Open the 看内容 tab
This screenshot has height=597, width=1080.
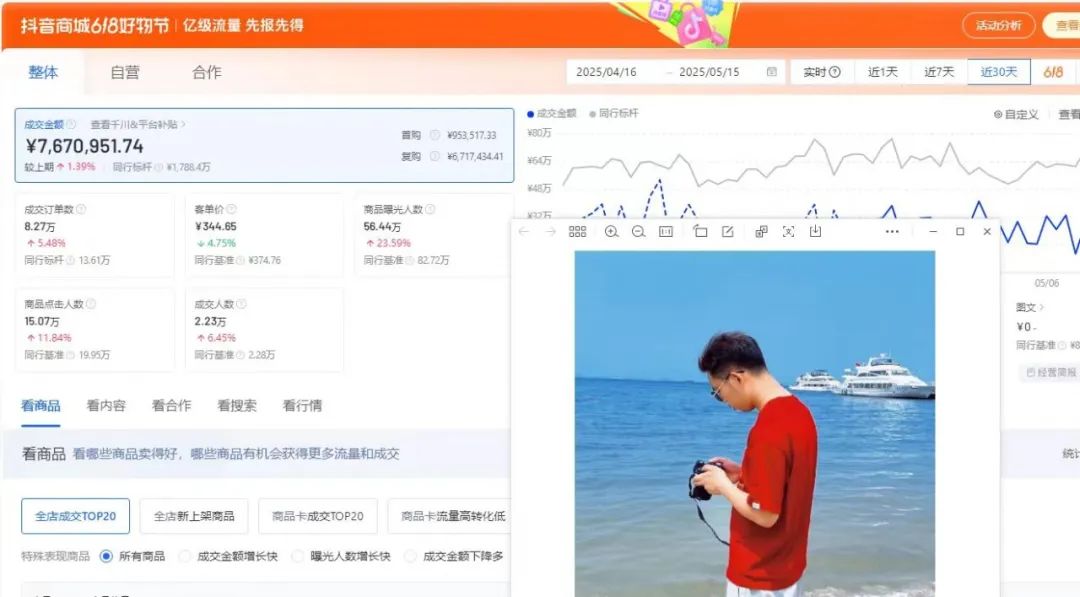tap(106, 406)
